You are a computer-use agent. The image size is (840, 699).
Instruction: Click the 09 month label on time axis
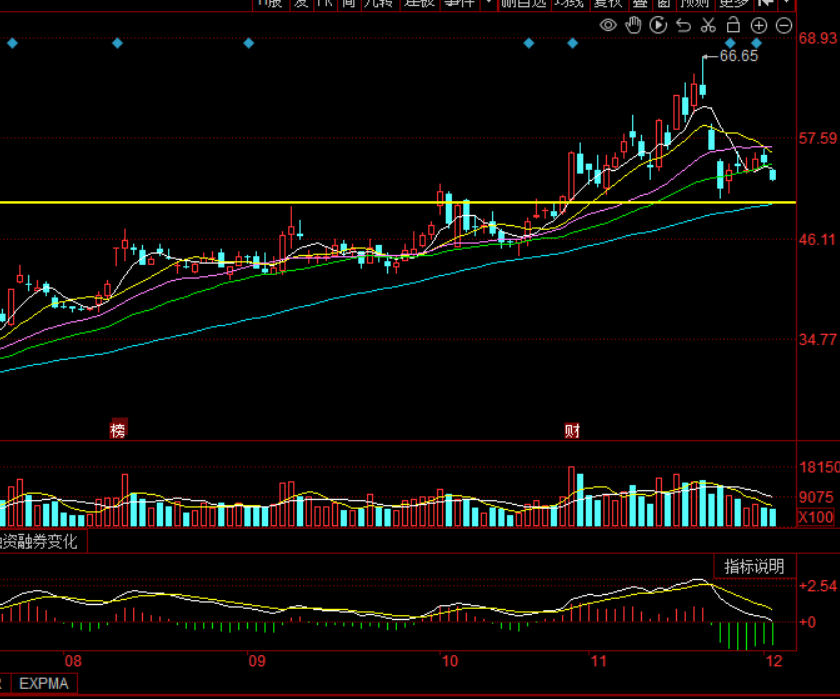point(257,660)
